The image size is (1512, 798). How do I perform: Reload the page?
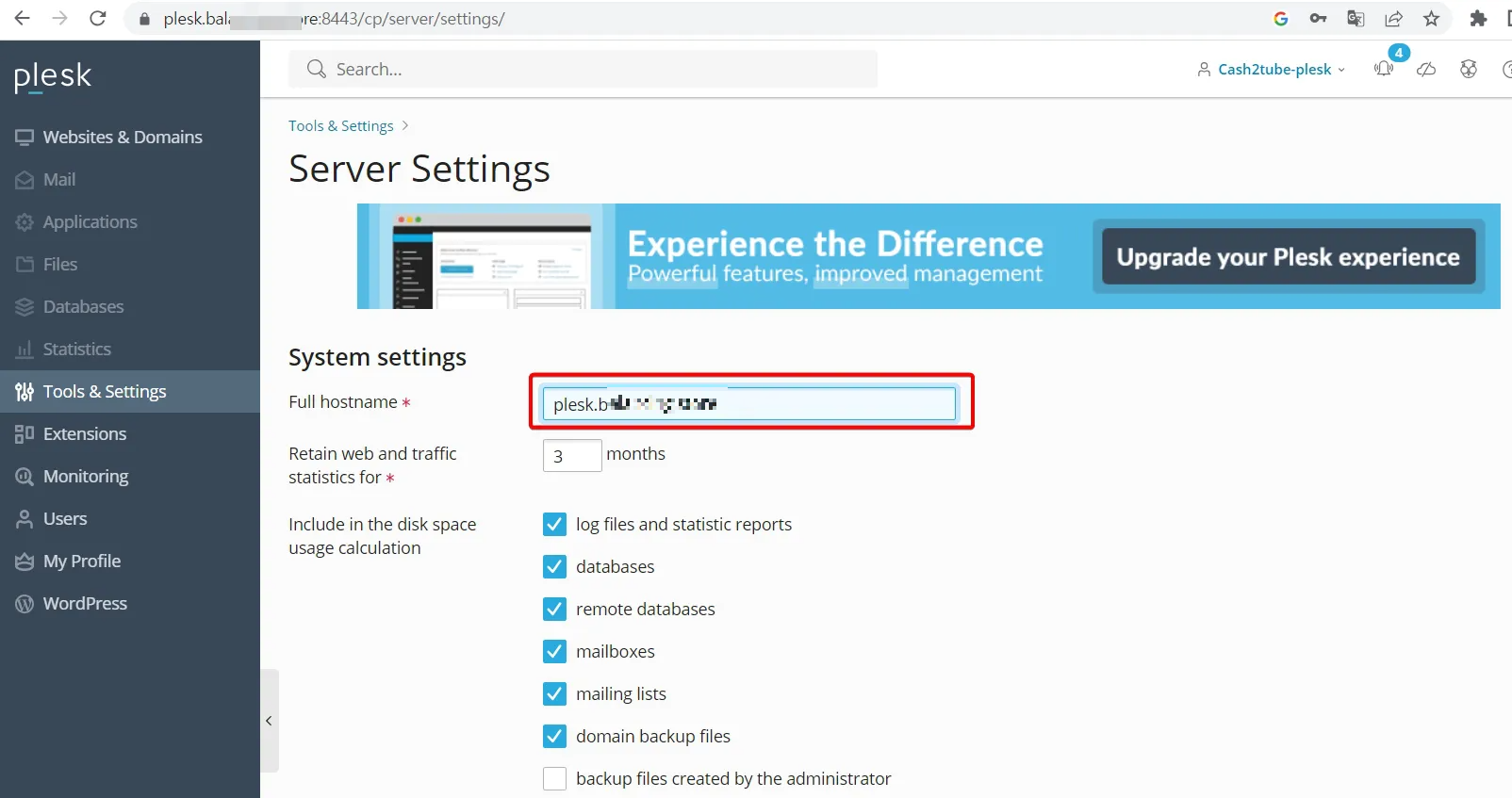tap(97, 18)
